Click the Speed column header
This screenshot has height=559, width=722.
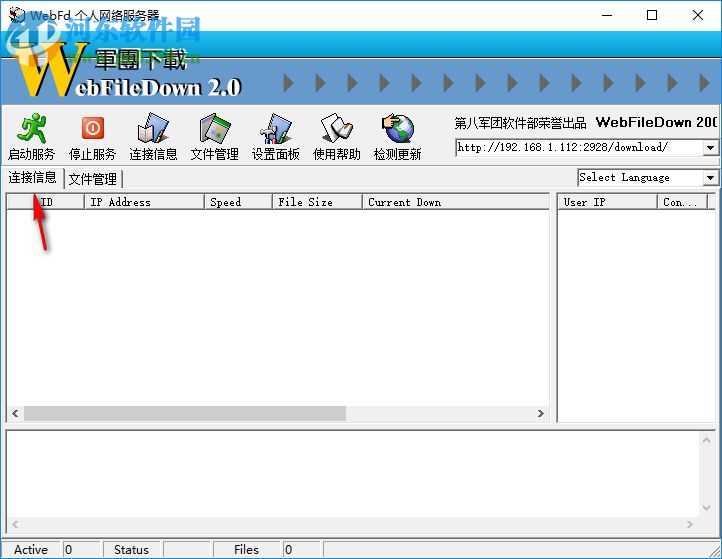coord(238,202)
